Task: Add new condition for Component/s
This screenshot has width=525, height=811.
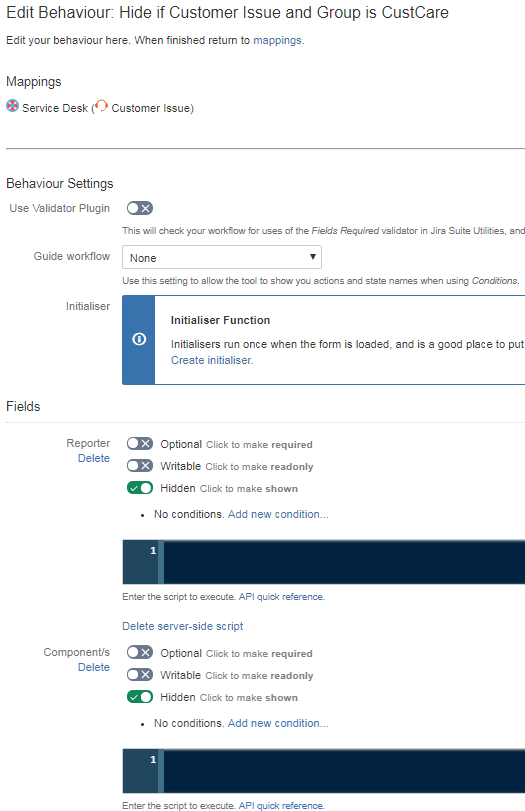Action: tap(278, 723)
